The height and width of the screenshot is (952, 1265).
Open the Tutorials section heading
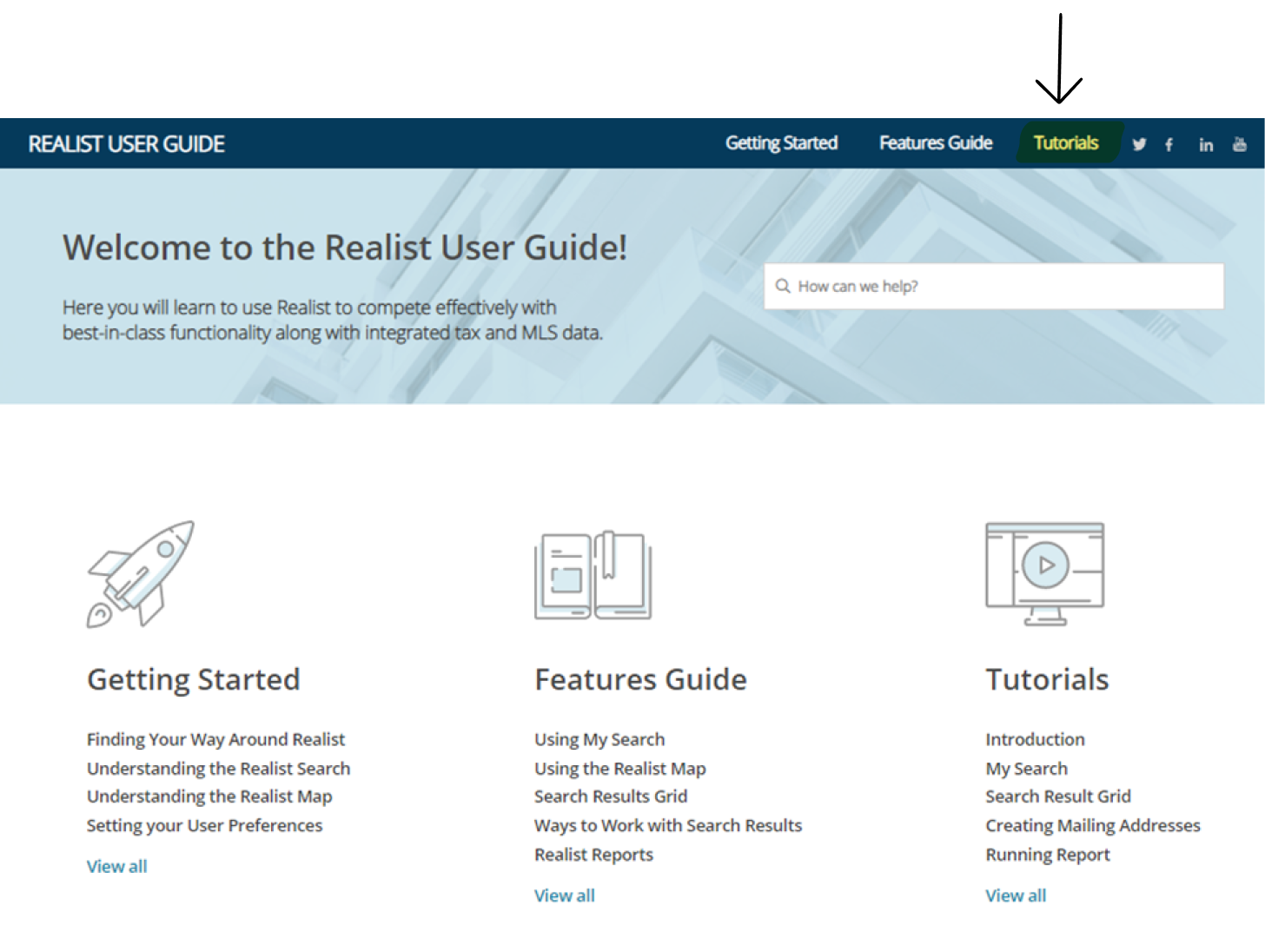(x=1047, y=679)
